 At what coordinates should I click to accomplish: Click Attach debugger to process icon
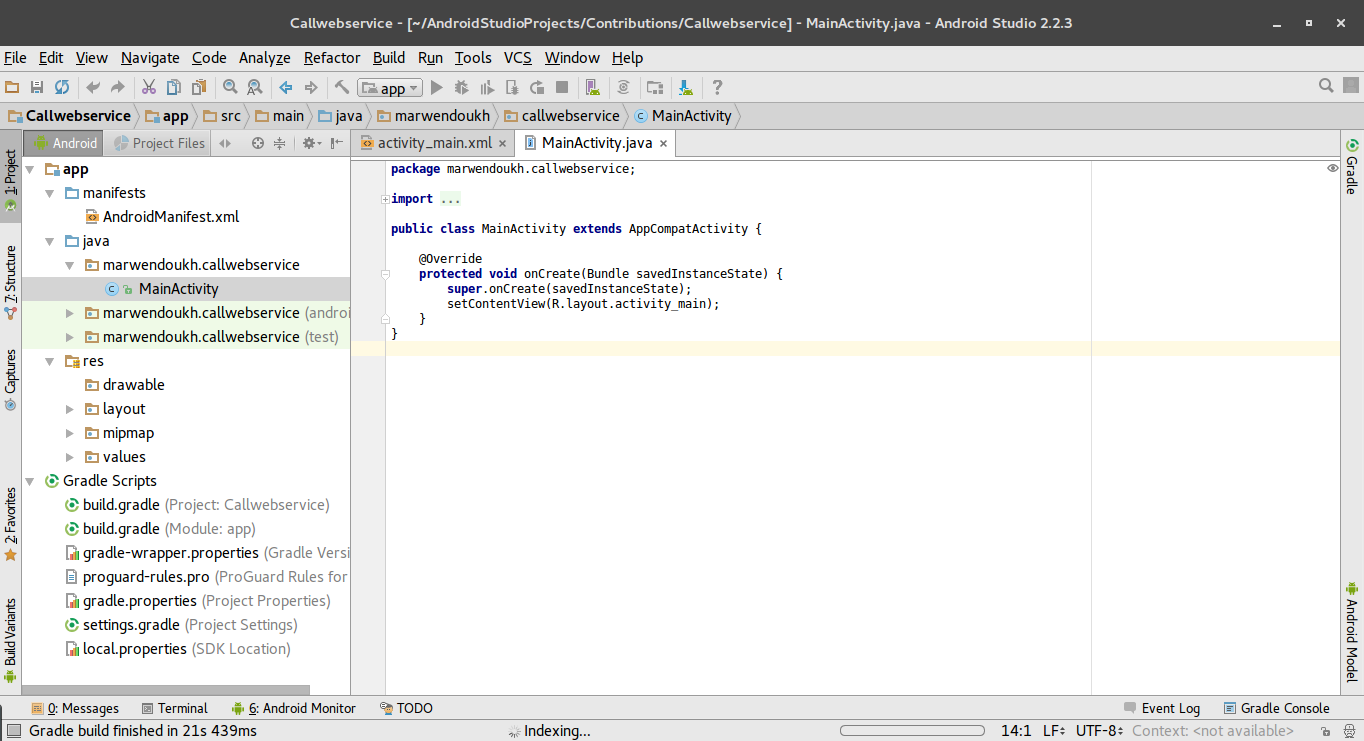(512, 88)
